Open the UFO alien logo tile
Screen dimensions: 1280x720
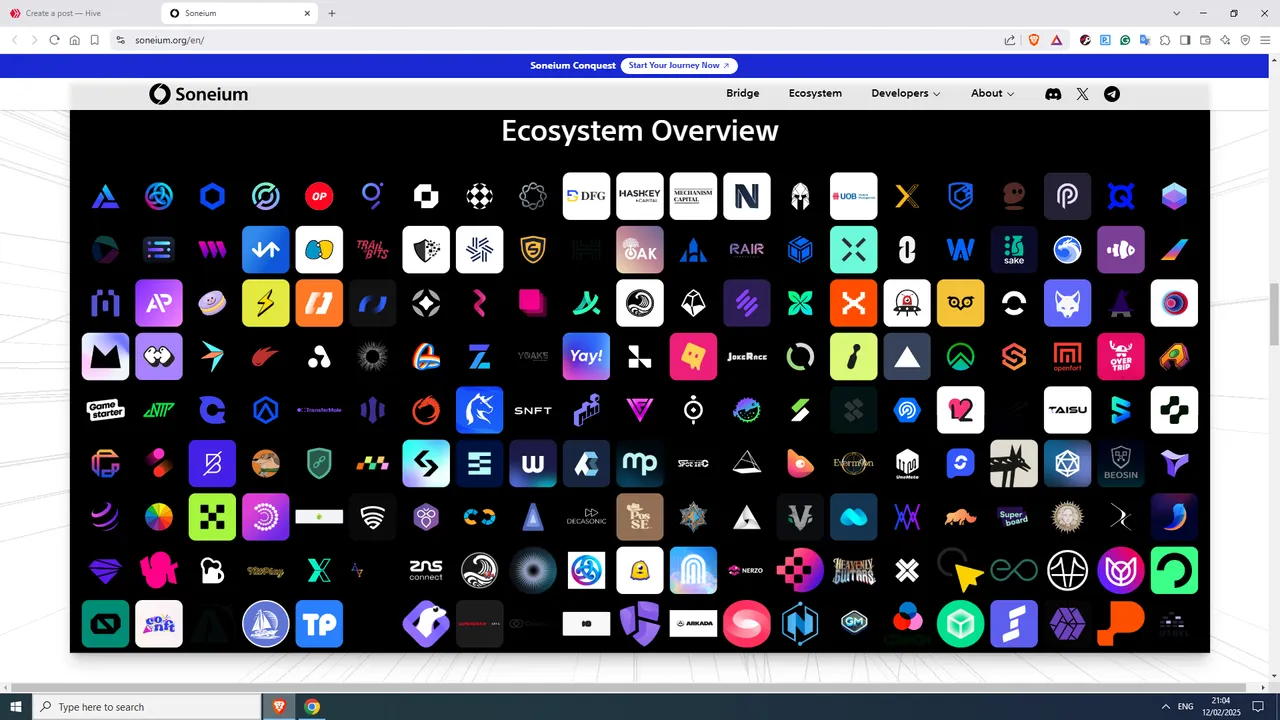pyautogui.click(x=907, y=303)
